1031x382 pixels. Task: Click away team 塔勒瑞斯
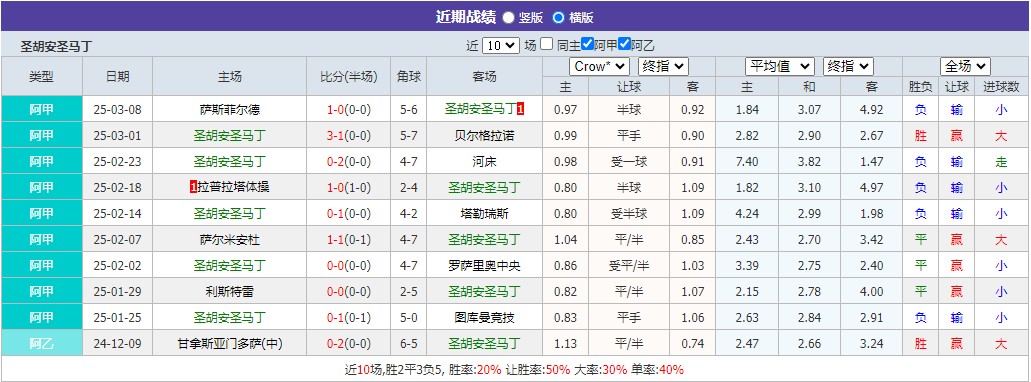coord(484,213)
